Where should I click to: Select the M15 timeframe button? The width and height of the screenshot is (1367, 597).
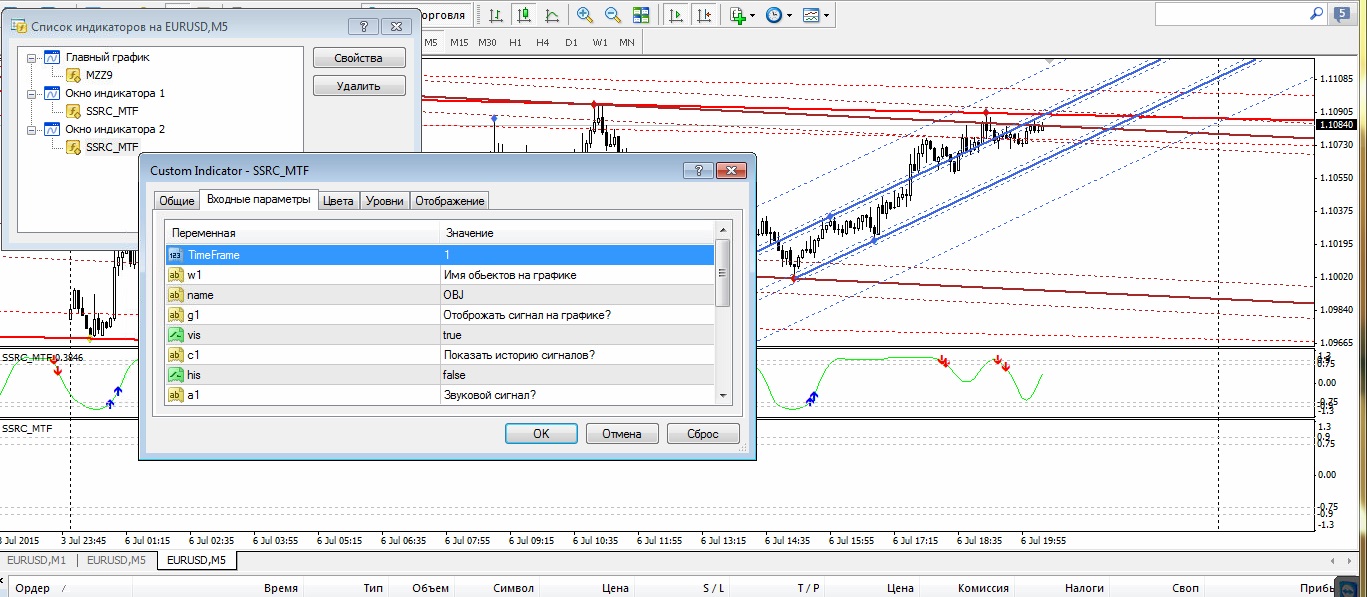click(x=459, y=42)
